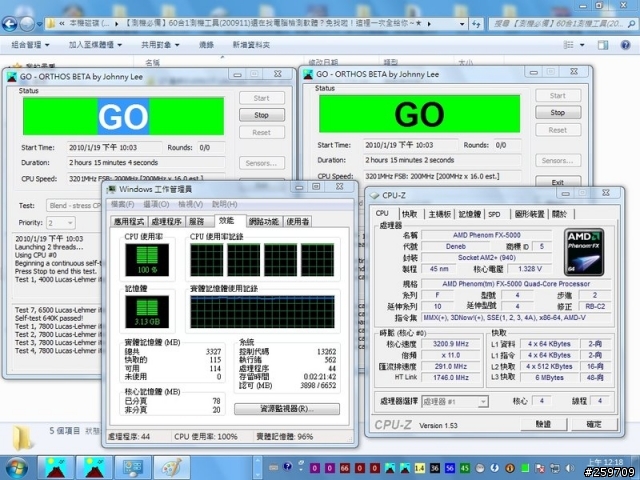Viewport: 640px width, 480px height.
Task: Click the 名稱 column header in Explorer
Action: (153, 62)
